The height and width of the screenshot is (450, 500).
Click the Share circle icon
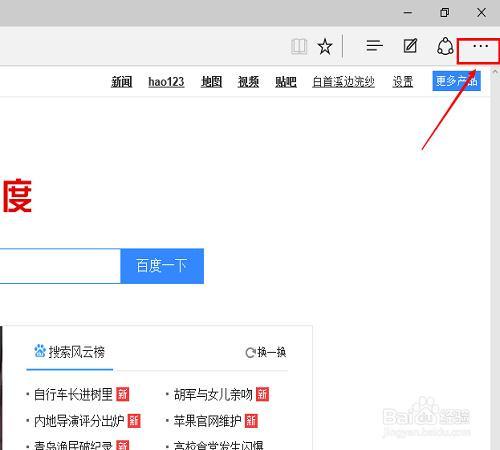[445, 46]
